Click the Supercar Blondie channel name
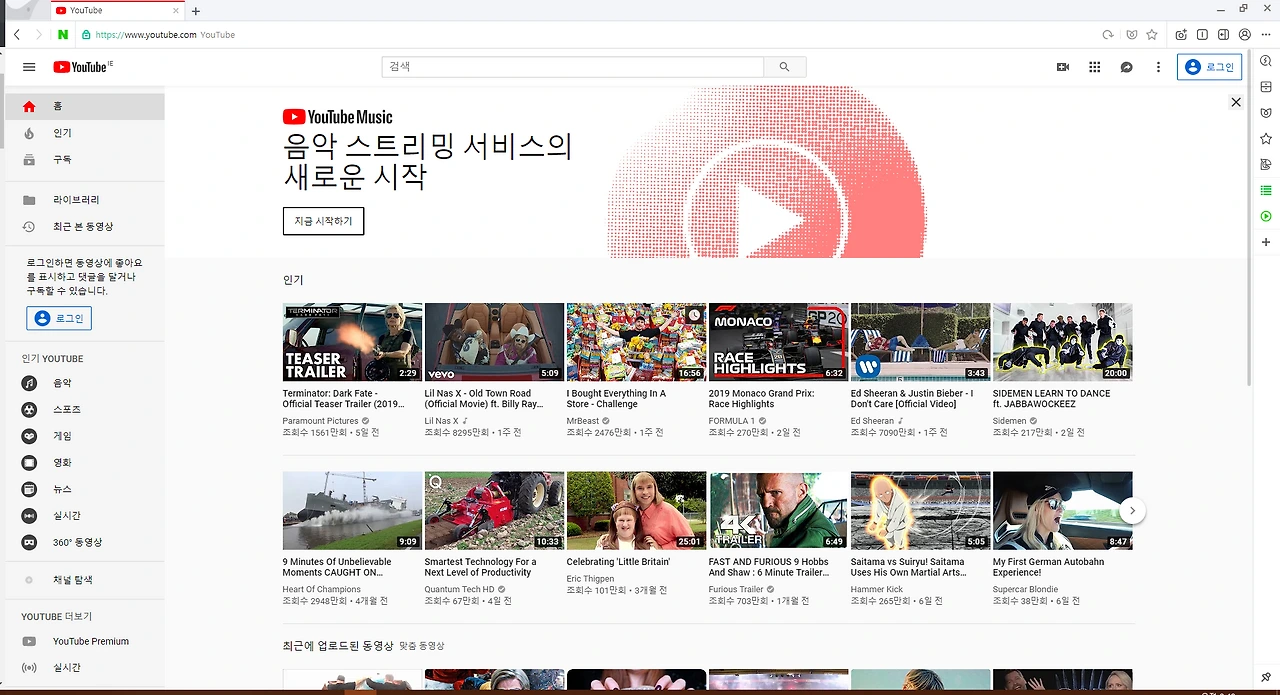Viewport: 1280px width, 695px height. [x=1027, y=590]
